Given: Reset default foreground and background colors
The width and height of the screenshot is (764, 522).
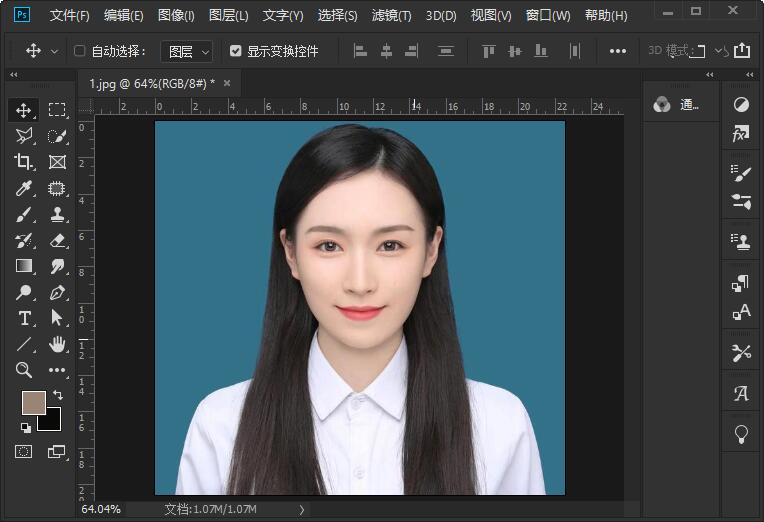Looking at the screenshot, I should point(26,428).
